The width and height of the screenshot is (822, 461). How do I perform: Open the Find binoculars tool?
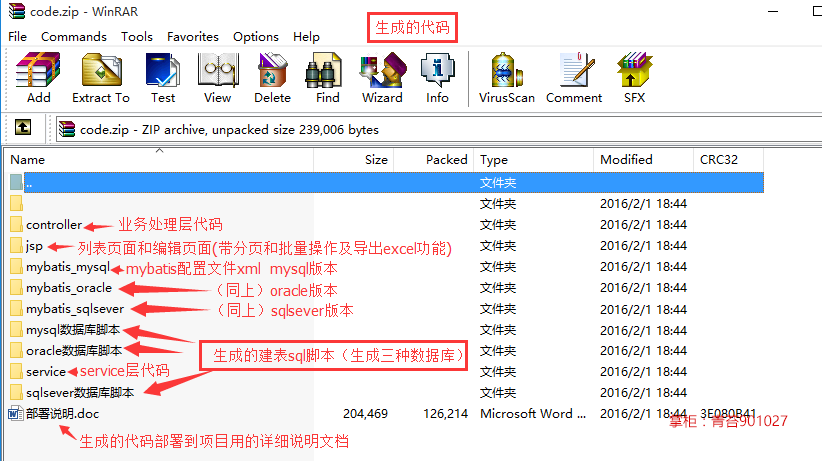323,70
